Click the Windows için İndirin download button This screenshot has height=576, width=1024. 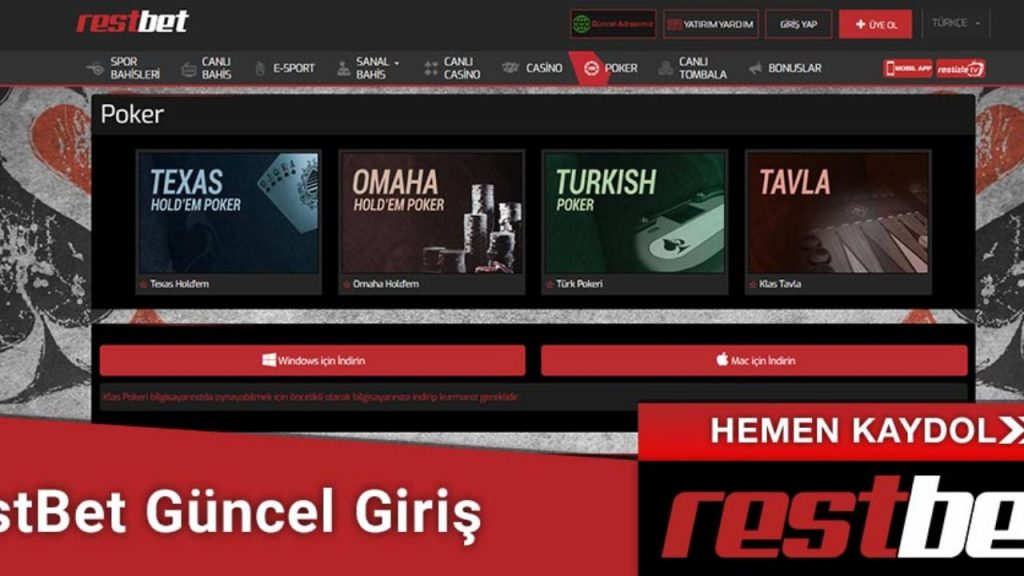point(312,360)
